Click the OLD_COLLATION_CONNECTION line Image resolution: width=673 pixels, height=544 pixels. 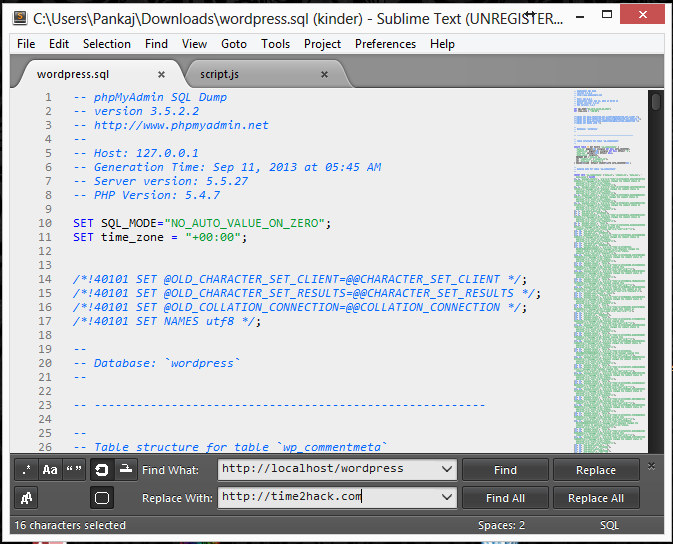coord(300,307)
